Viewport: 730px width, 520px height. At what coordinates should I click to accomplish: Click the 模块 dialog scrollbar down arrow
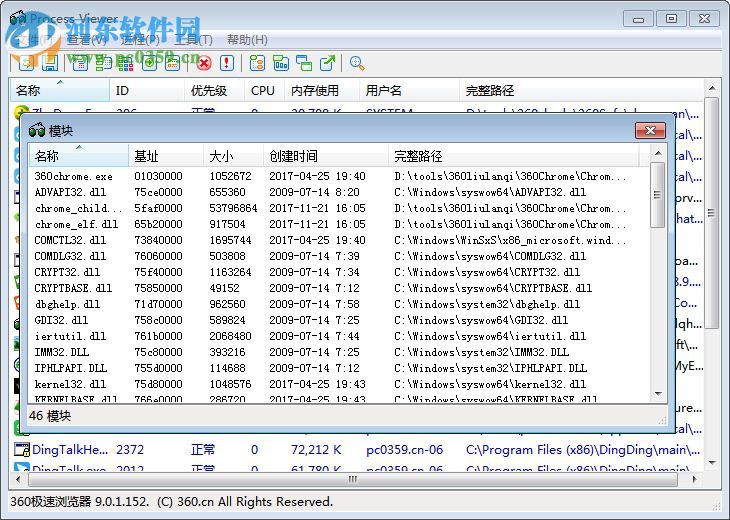[658, 394]
